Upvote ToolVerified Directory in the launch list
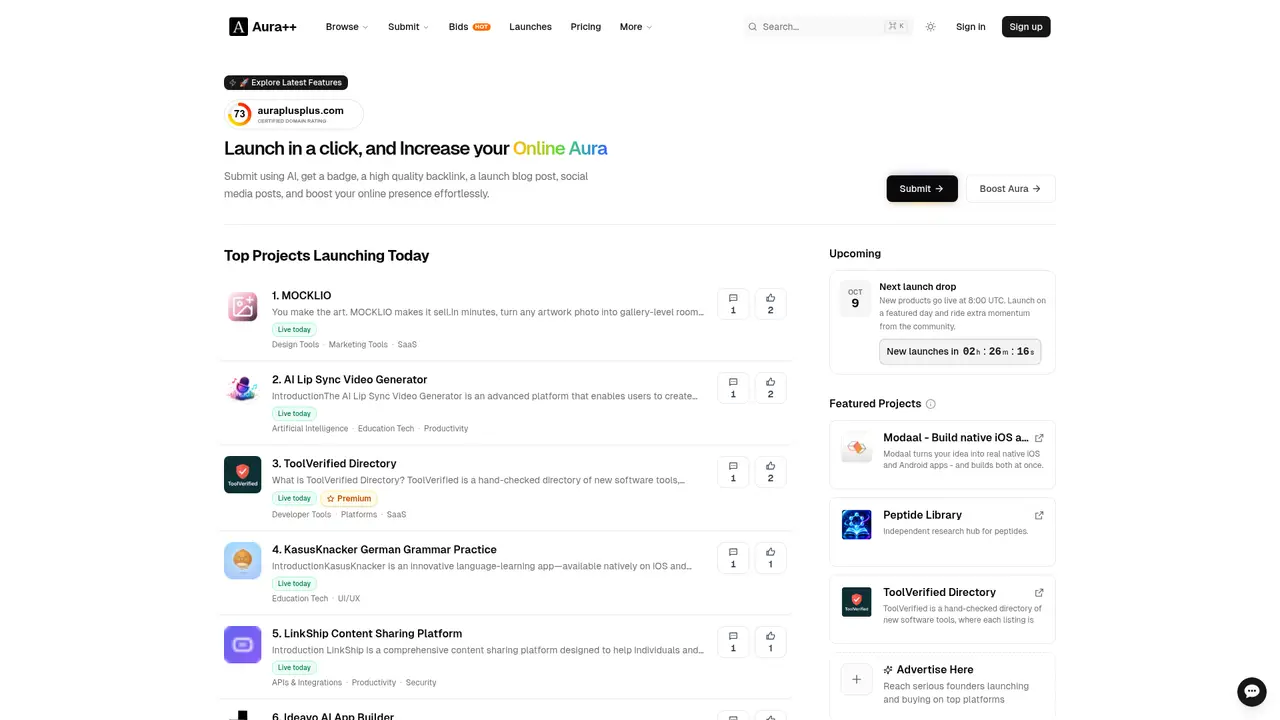The height and width of the screenshot is (720, 1280). click(x=770, y=472)
